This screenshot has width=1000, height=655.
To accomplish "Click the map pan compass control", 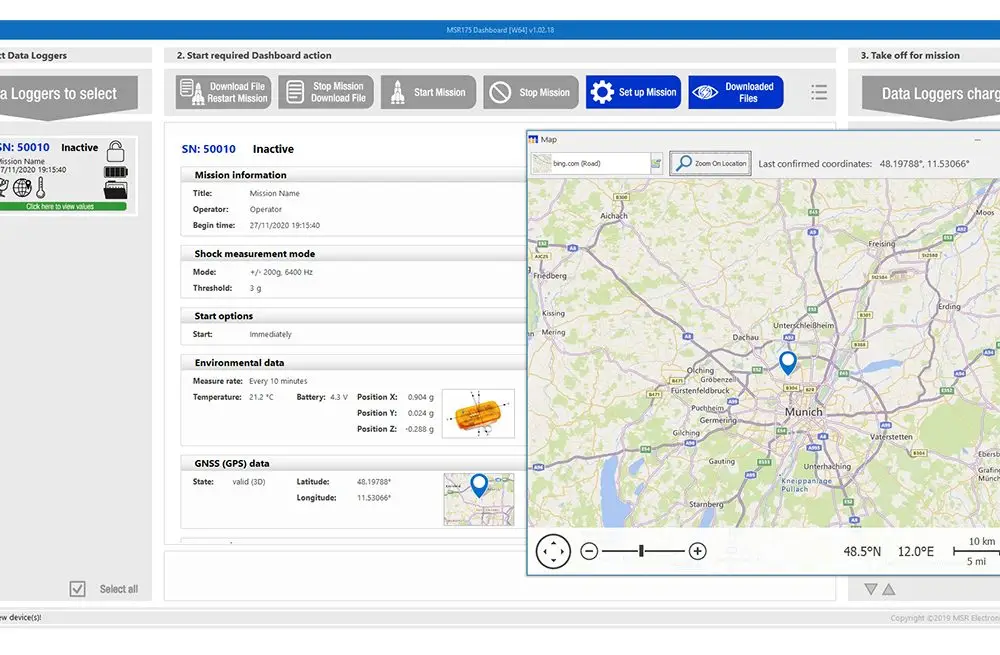I will [x=553, y=551].
